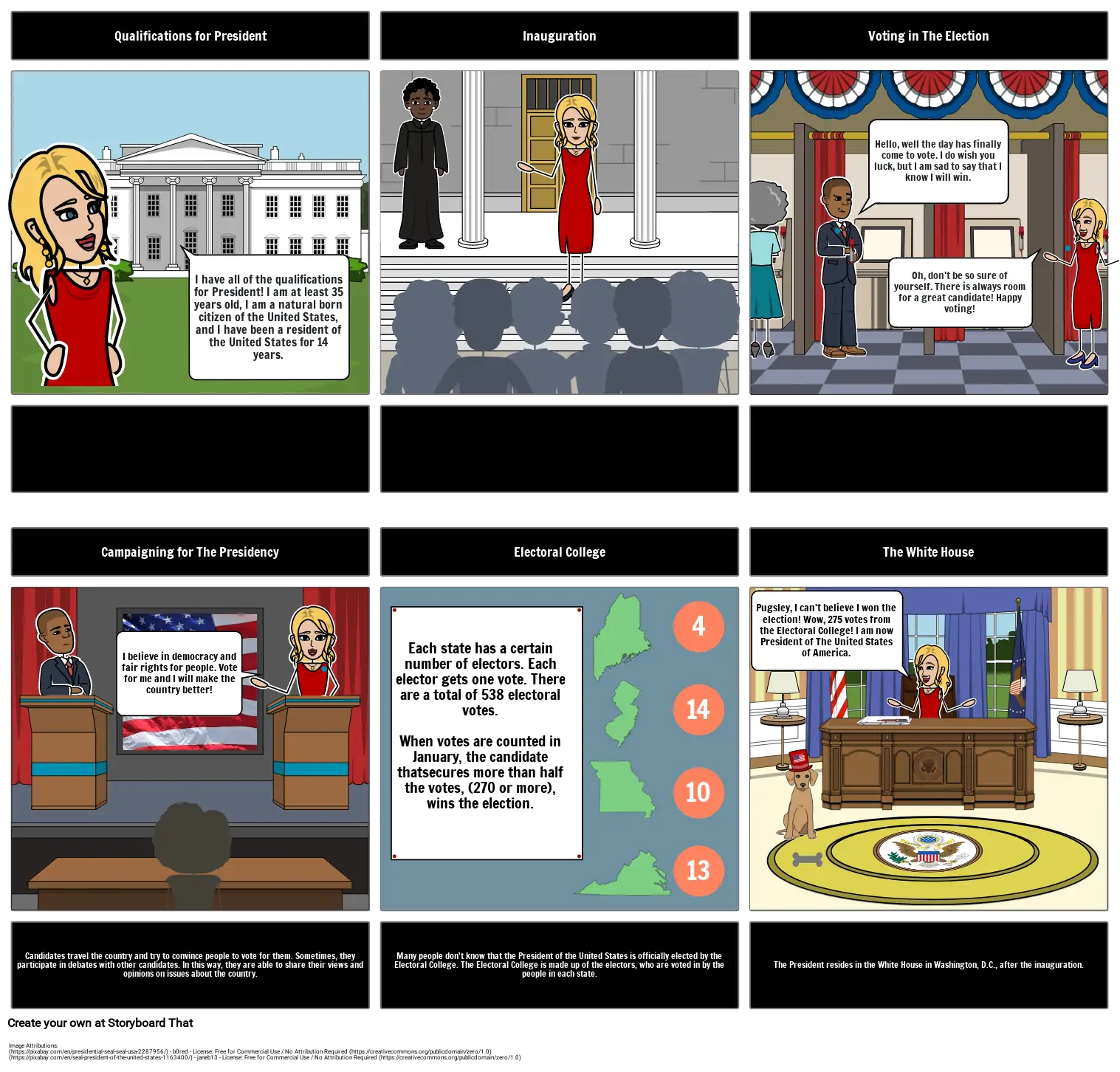This screenshot has width=1120, height=1072.
Task: Click the 'Pugsley, I can't believe I won' speech bubble
Action: [x=826, y=630]
